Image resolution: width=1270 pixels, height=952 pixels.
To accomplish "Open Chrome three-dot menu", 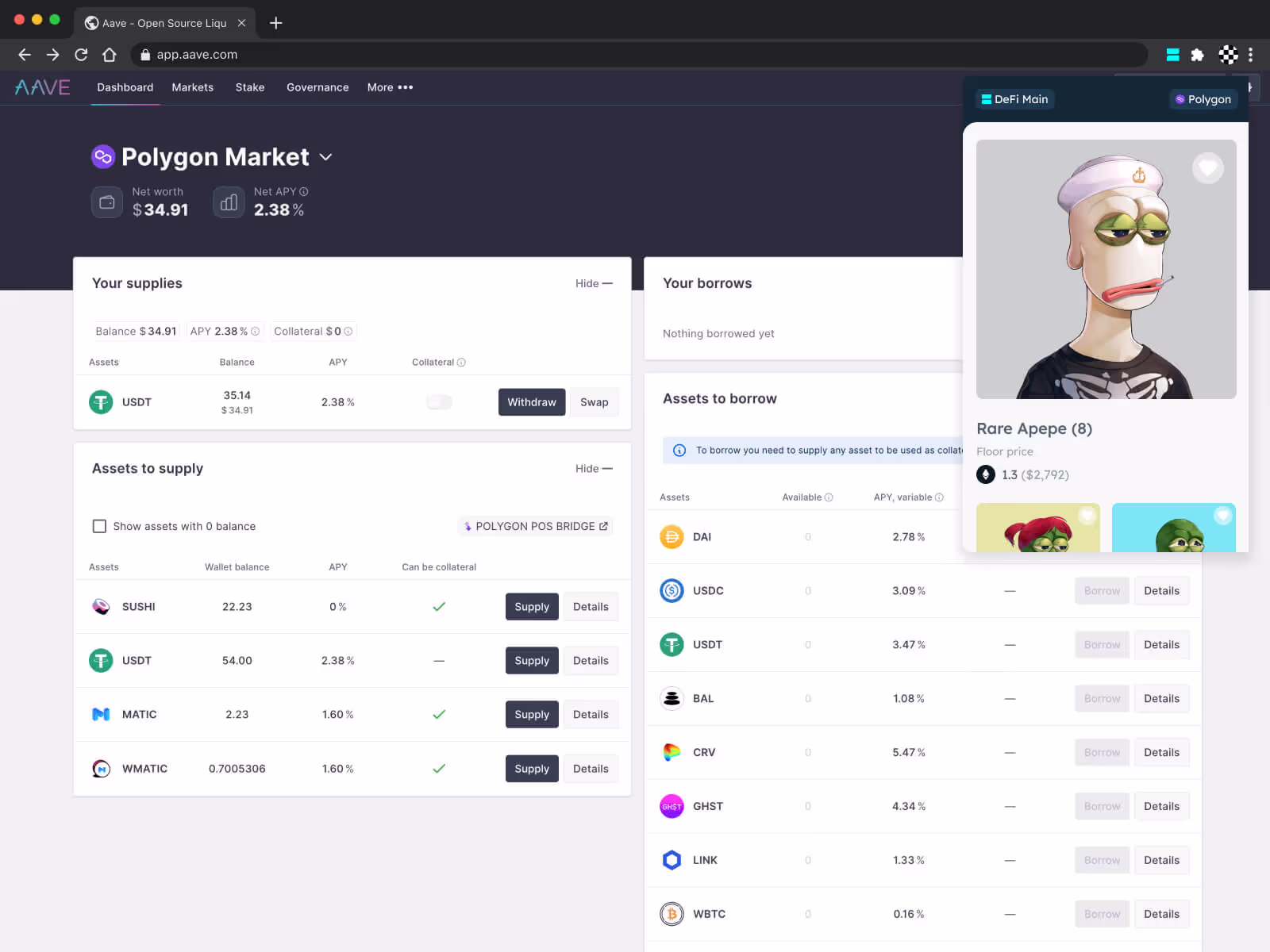I will click(x=1250, y=55).
